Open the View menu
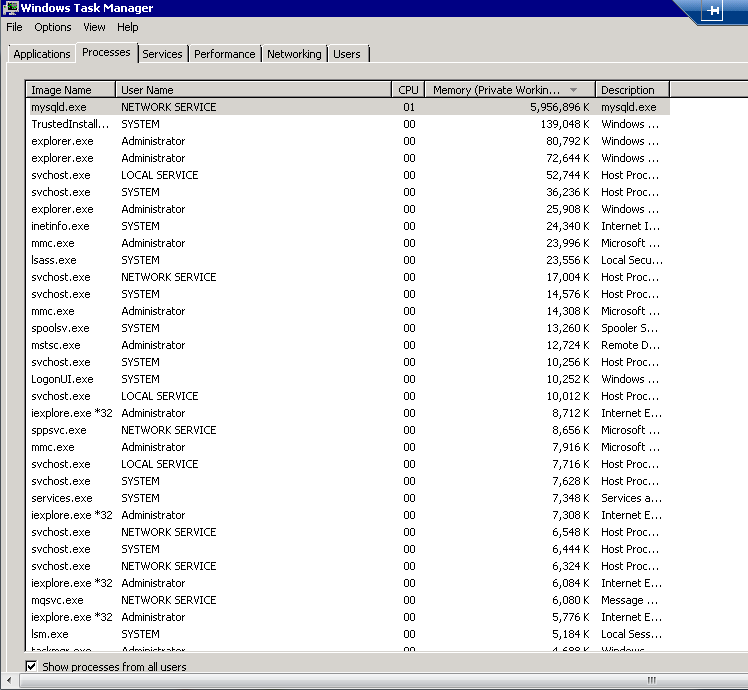This screenshot has height=690, width=748. (94, 28)
